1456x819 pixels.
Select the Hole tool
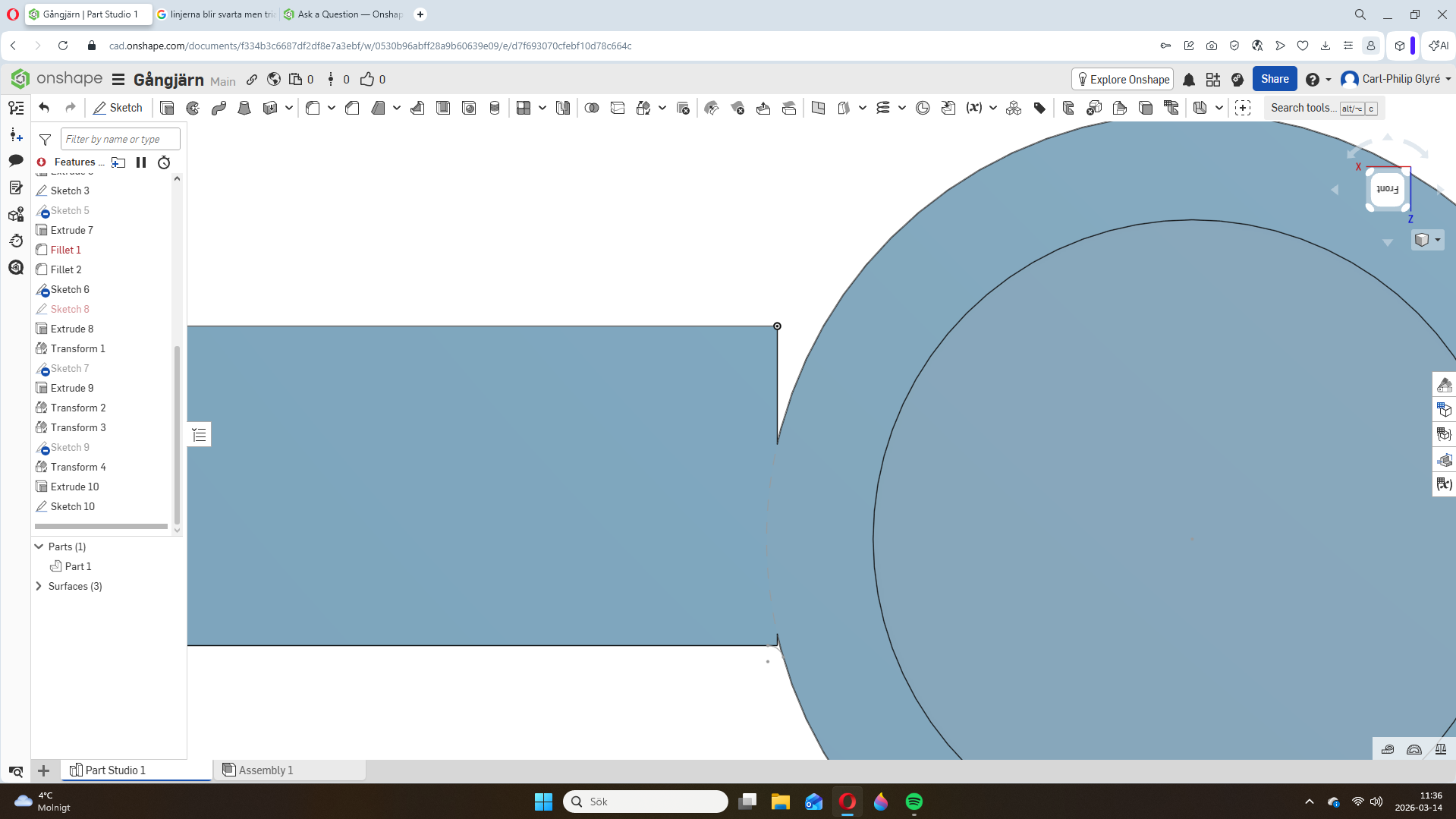[x=469, y=108]
